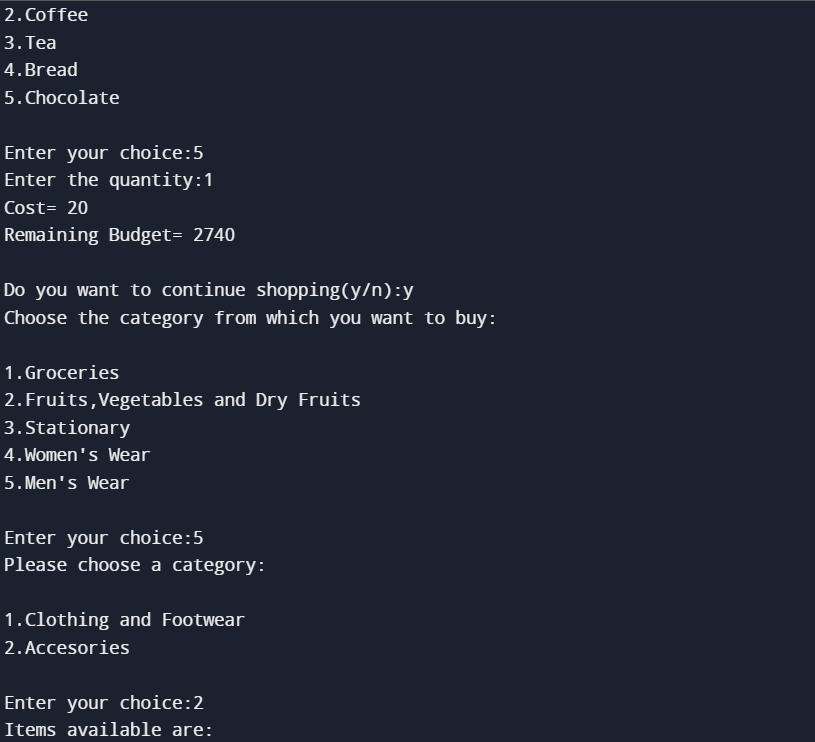Click the '2.Accesories' option line
This screenshot has width=815, height=742.
click(x=67, y=647)
